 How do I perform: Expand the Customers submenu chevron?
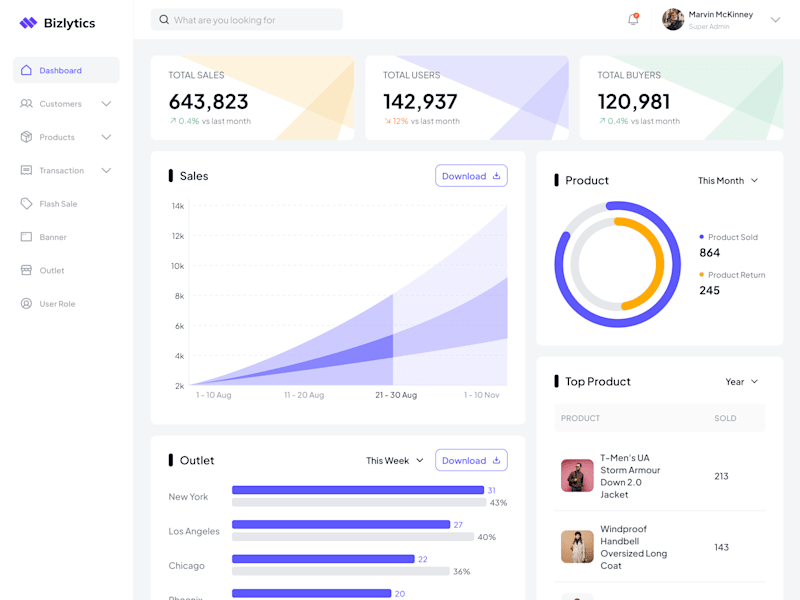point(106,104)
